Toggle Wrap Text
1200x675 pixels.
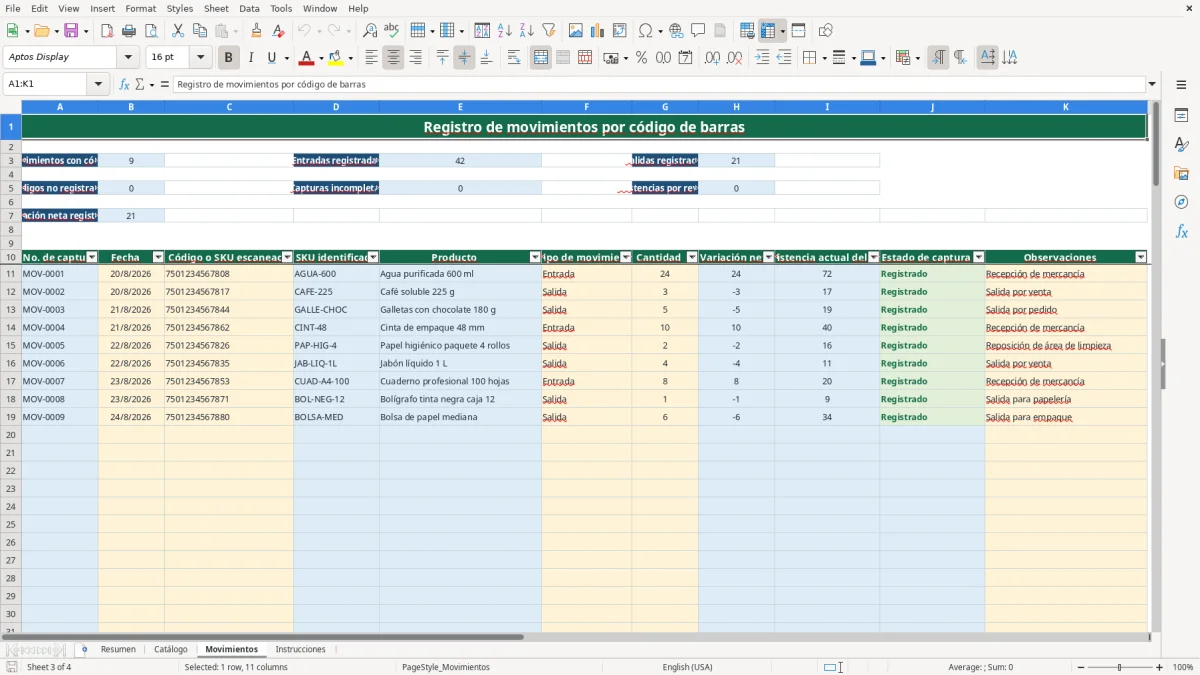pos(514,58)
